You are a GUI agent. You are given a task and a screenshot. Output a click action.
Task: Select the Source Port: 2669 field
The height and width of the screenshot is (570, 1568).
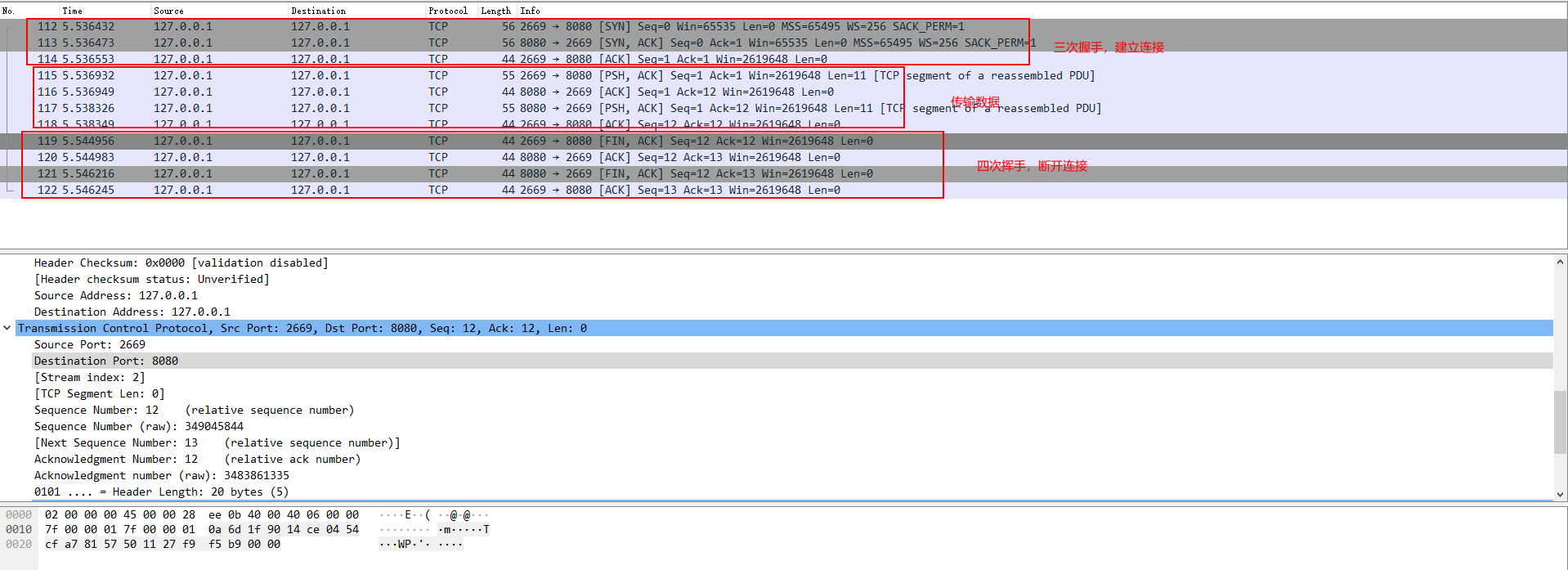89,344
